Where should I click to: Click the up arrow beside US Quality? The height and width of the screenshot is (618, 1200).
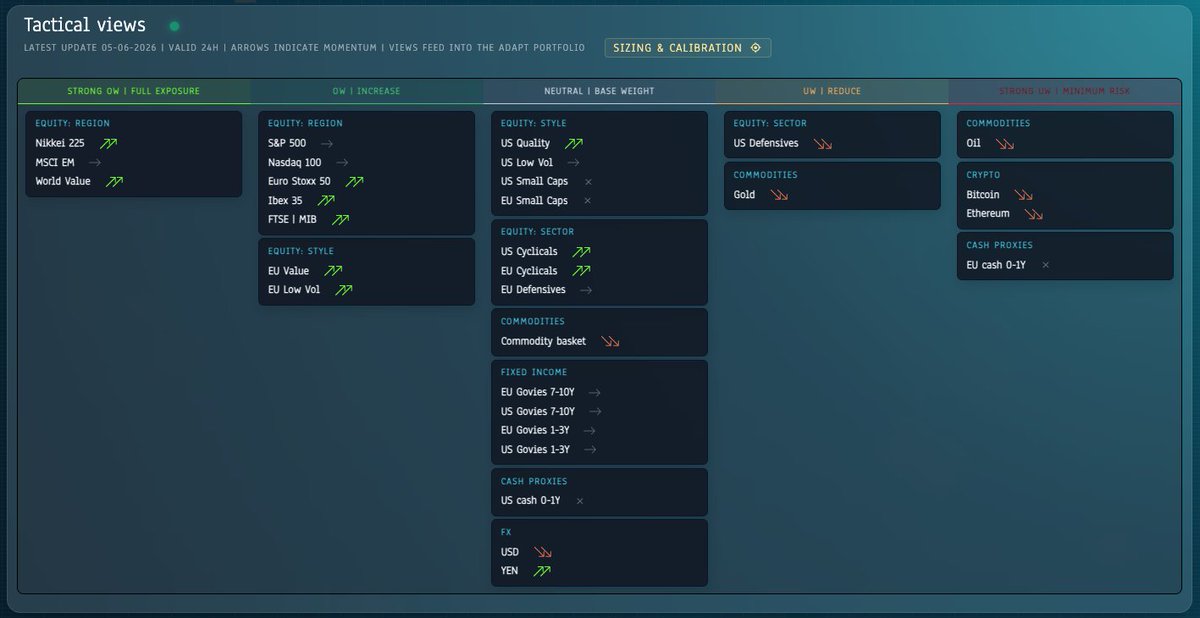pos(573,143)
